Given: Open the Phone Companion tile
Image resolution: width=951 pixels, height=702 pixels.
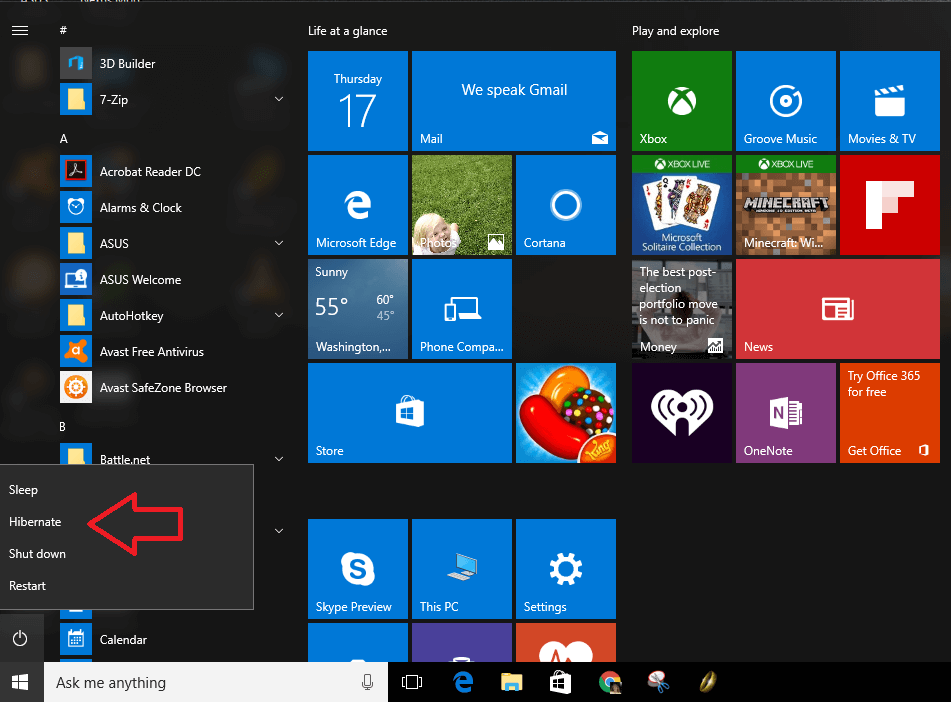Looking at the screenshot, I should pos(462,309).
